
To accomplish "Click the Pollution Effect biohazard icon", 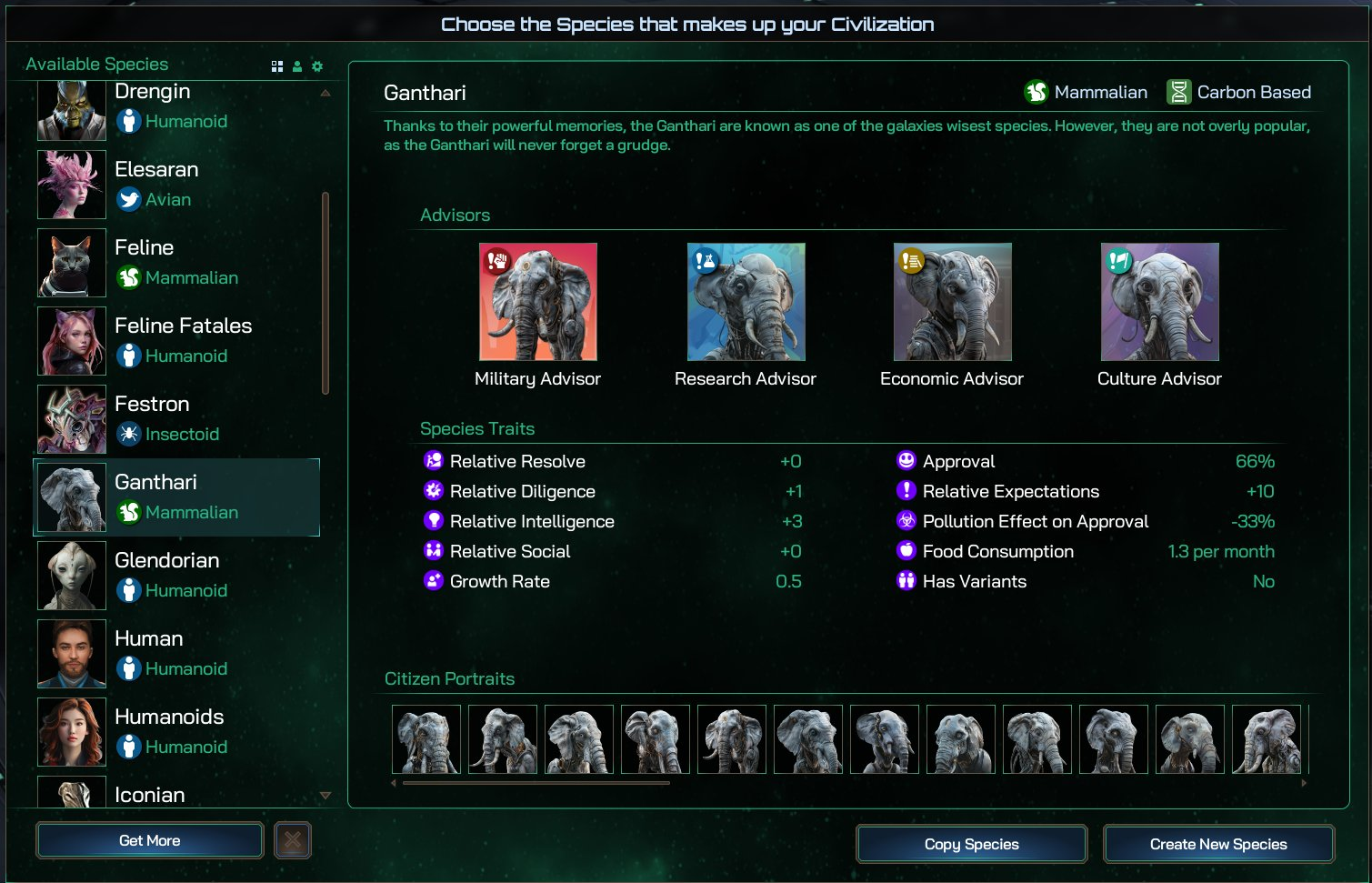I will click(906, 520).
